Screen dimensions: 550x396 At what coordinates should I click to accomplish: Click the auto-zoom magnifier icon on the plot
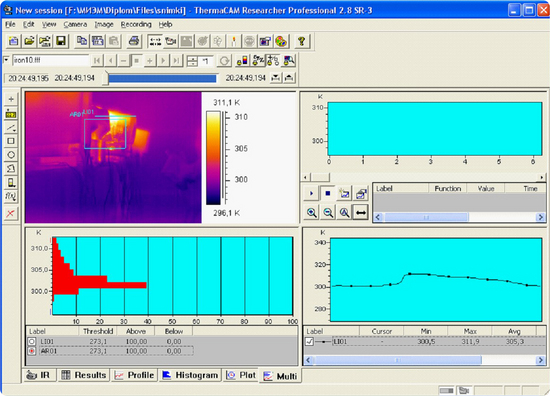point(344,213)
